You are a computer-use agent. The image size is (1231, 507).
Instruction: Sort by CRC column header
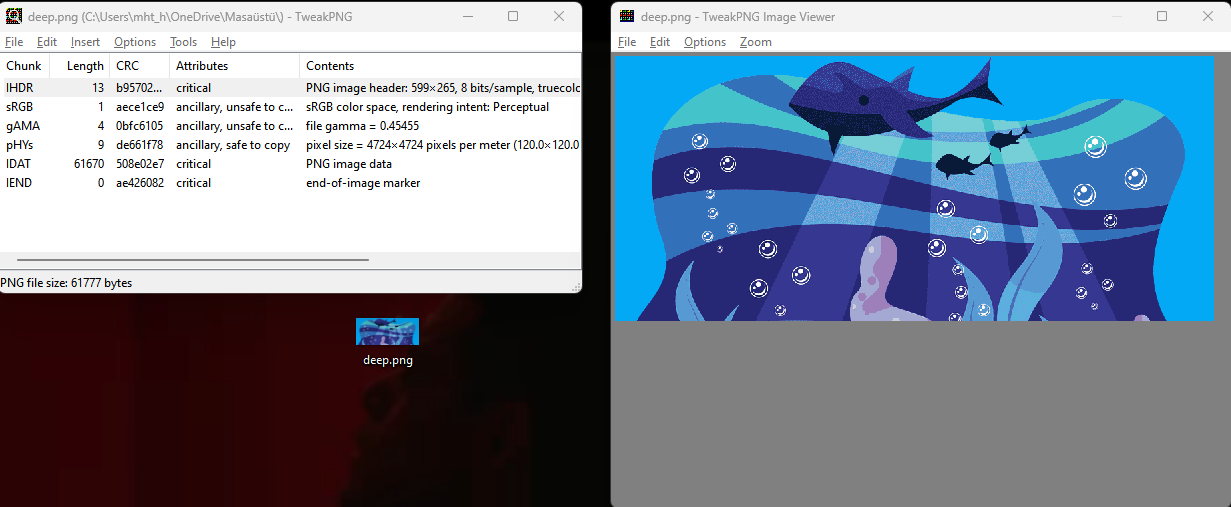[139, 66]
